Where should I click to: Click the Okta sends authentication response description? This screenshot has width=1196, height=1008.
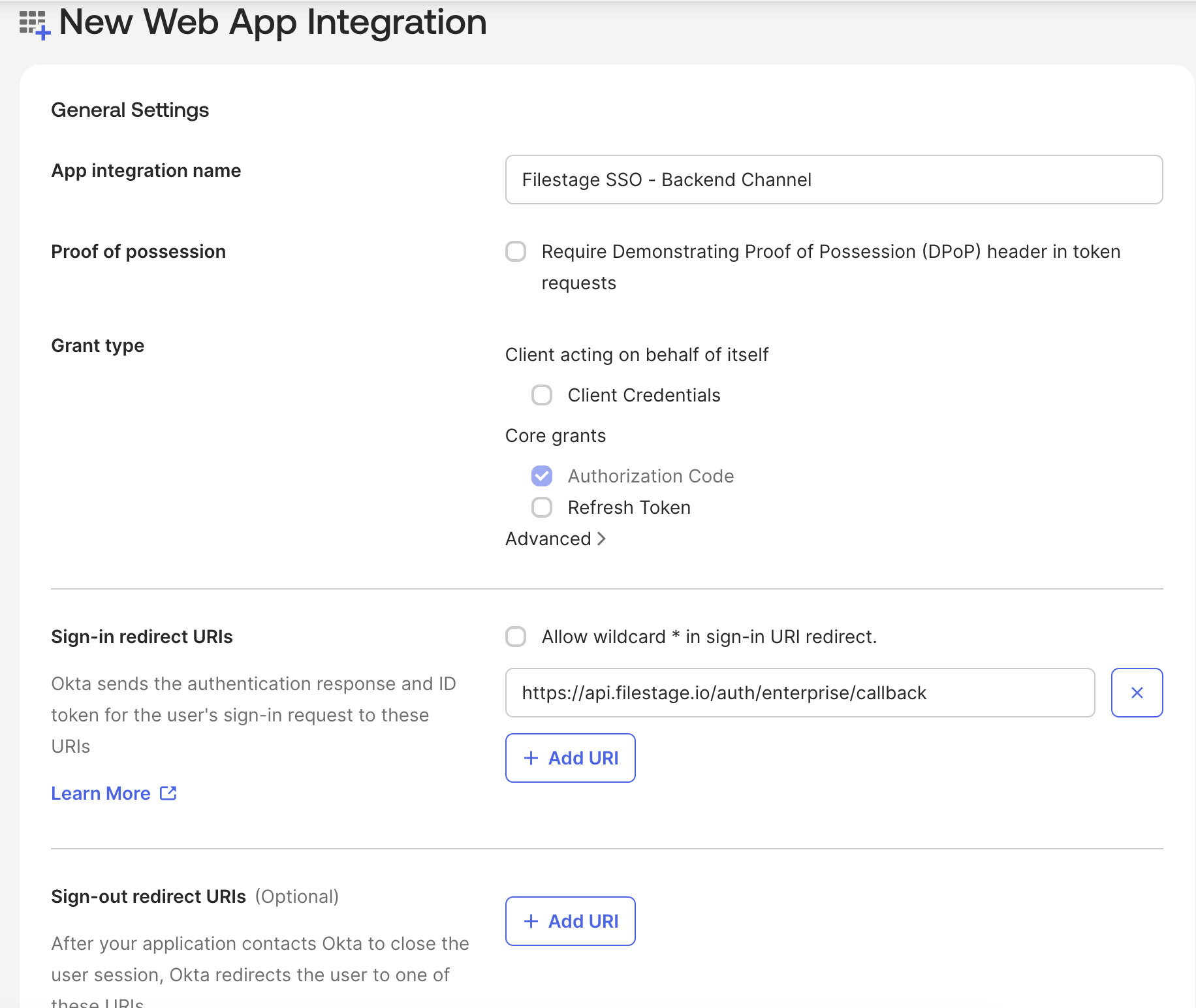[x=253, y=715]
